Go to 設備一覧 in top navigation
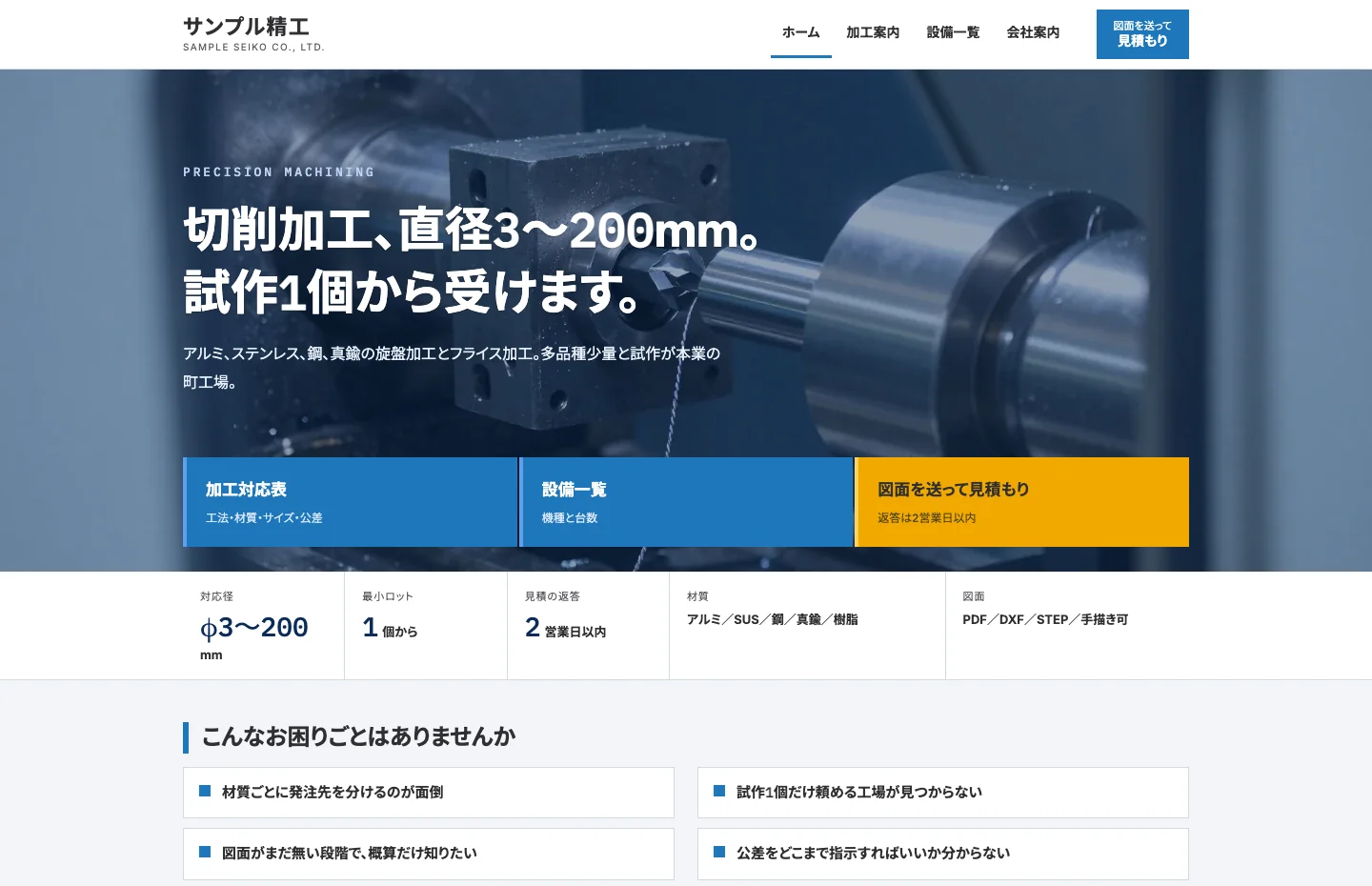The image size is (1372, 886). pos(953,32)
